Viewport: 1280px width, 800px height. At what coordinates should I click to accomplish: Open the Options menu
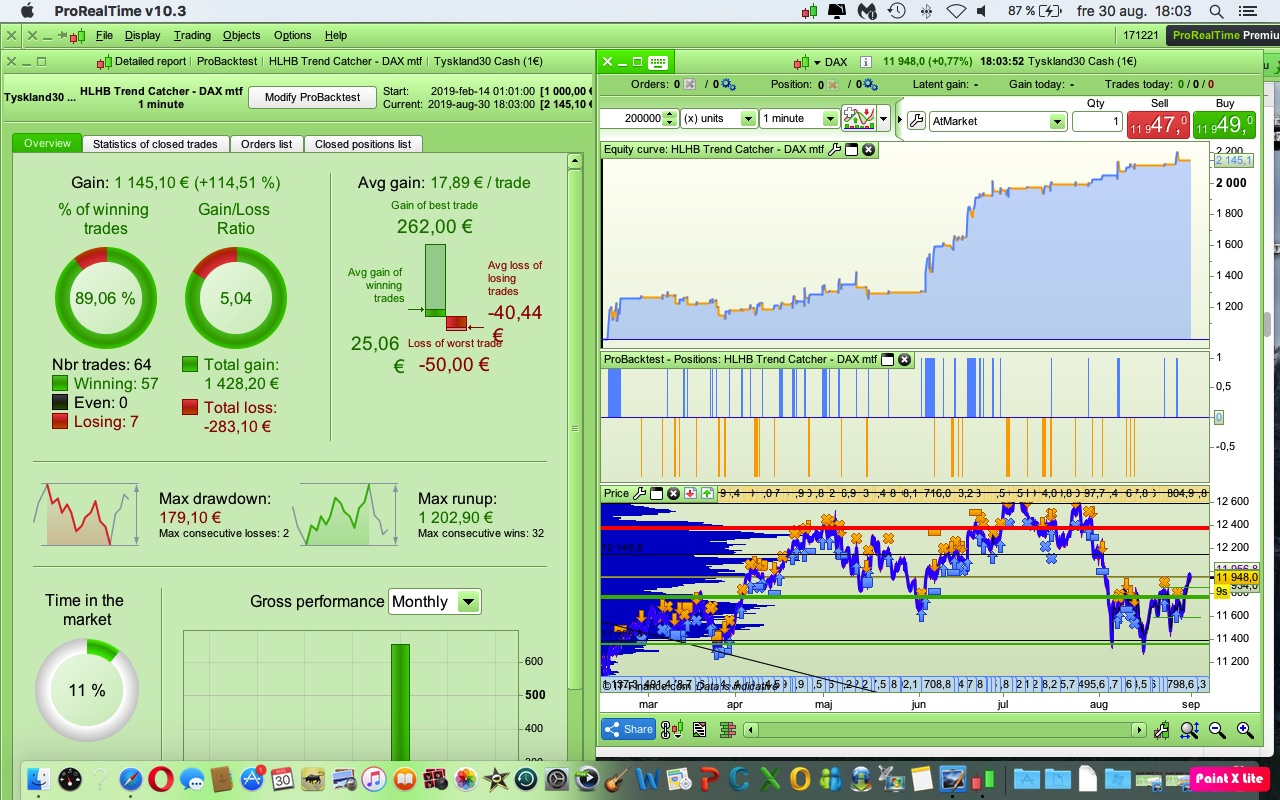coord(293,35)
